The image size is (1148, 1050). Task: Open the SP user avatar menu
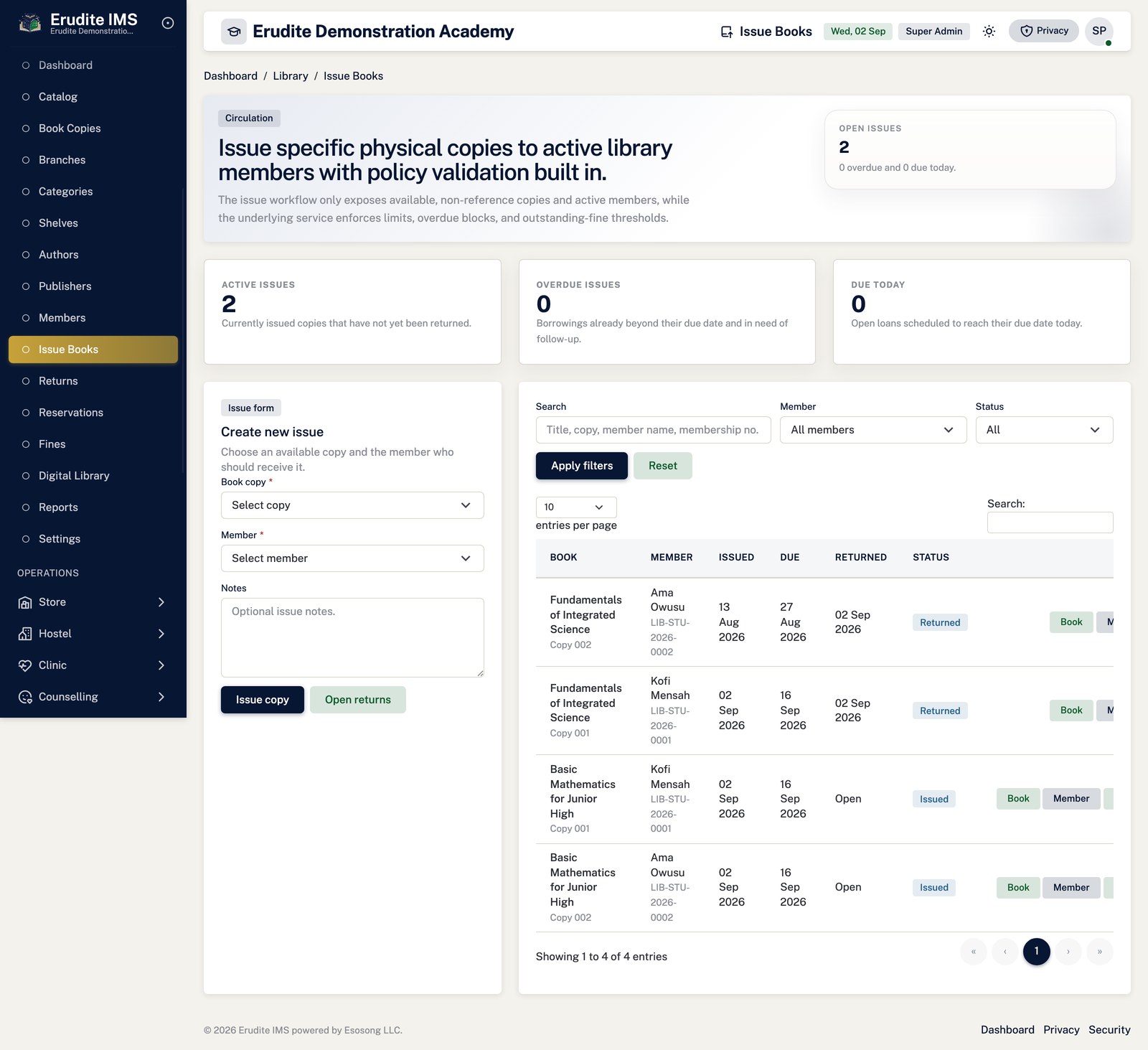tap(1099, 31)
